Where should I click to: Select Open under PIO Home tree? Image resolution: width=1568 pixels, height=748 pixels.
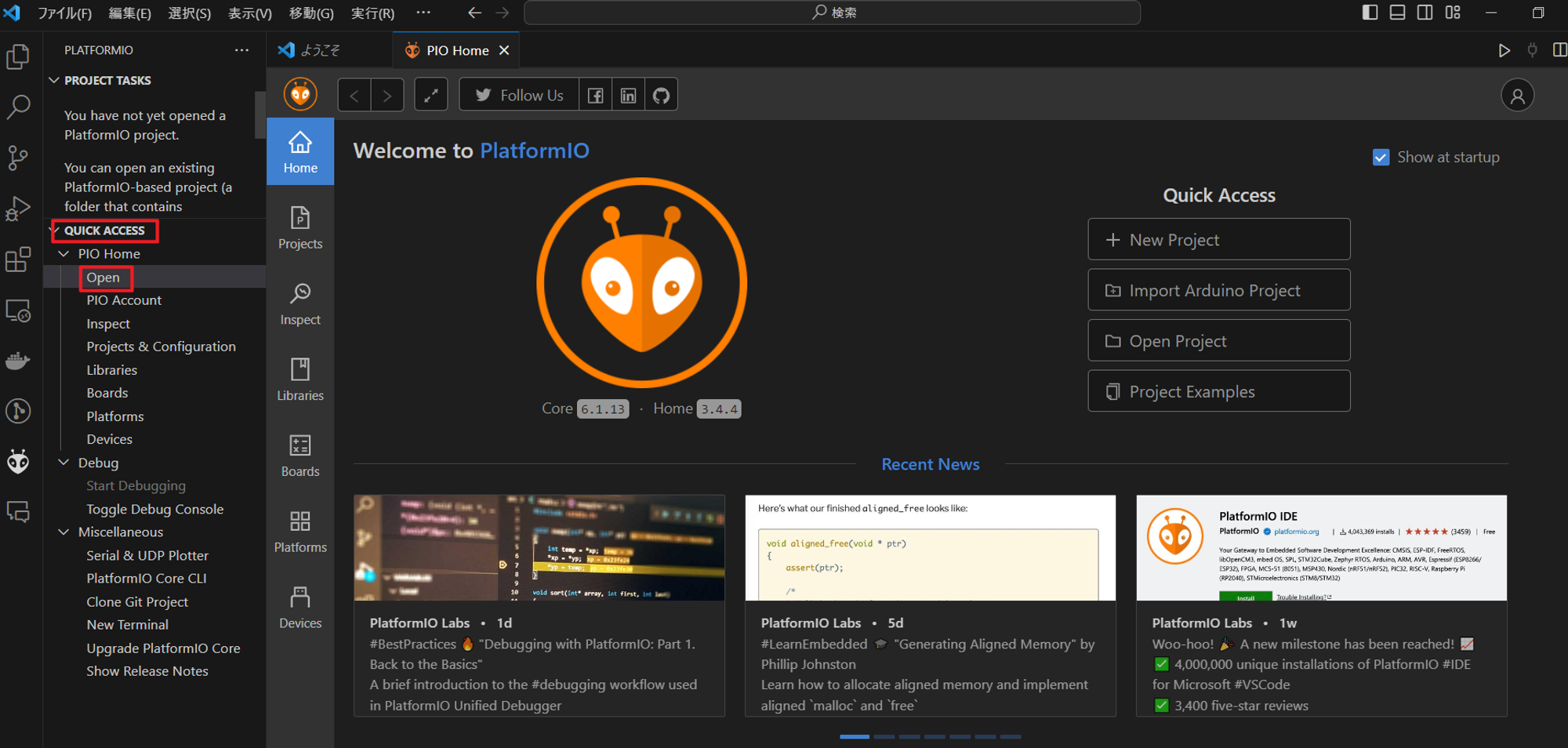coord(103,278)
